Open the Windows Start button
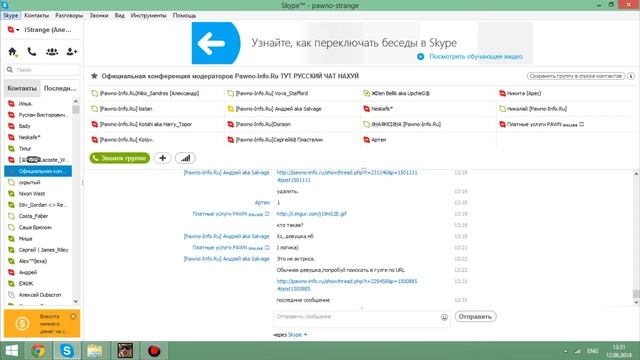Image resolution: width=640 pixels, height=360 pixels. click(11, 351)
